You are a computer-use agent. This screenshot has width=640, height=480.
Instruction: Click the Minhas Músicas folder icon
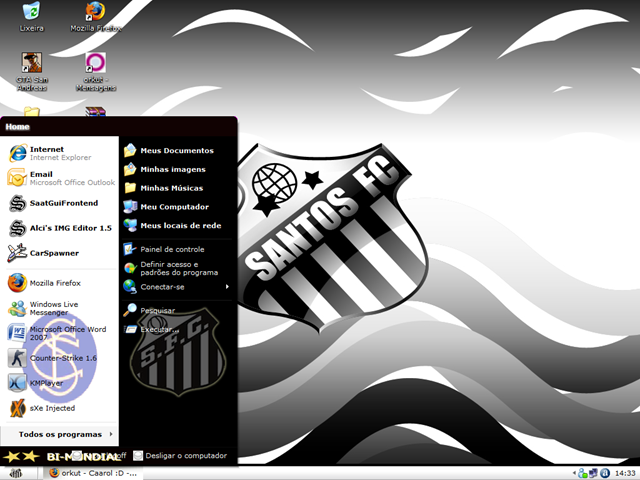point(130,188)
